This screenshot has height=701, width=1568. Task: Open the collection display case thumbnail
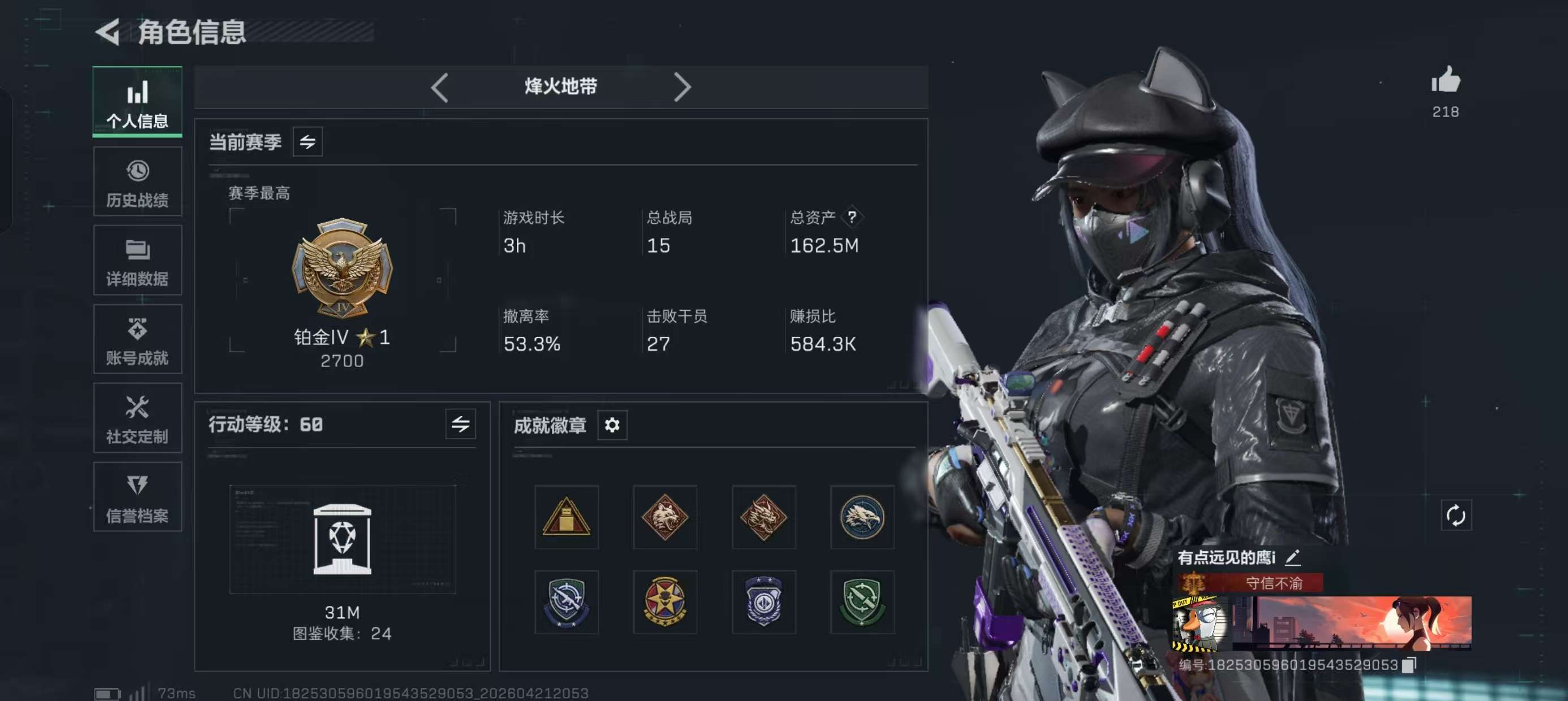coord(342,539)
